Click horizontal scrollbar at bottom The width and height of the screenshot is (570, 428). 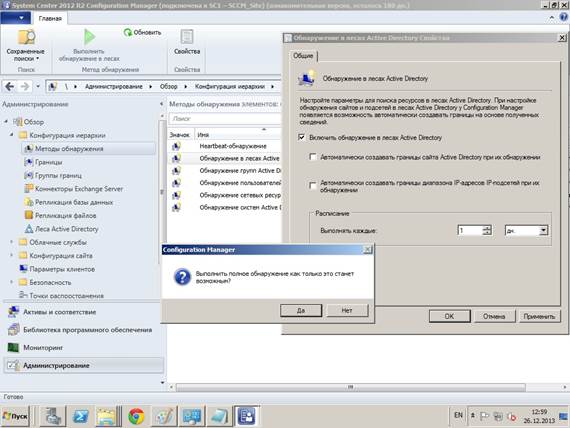(x=351, y=387)
